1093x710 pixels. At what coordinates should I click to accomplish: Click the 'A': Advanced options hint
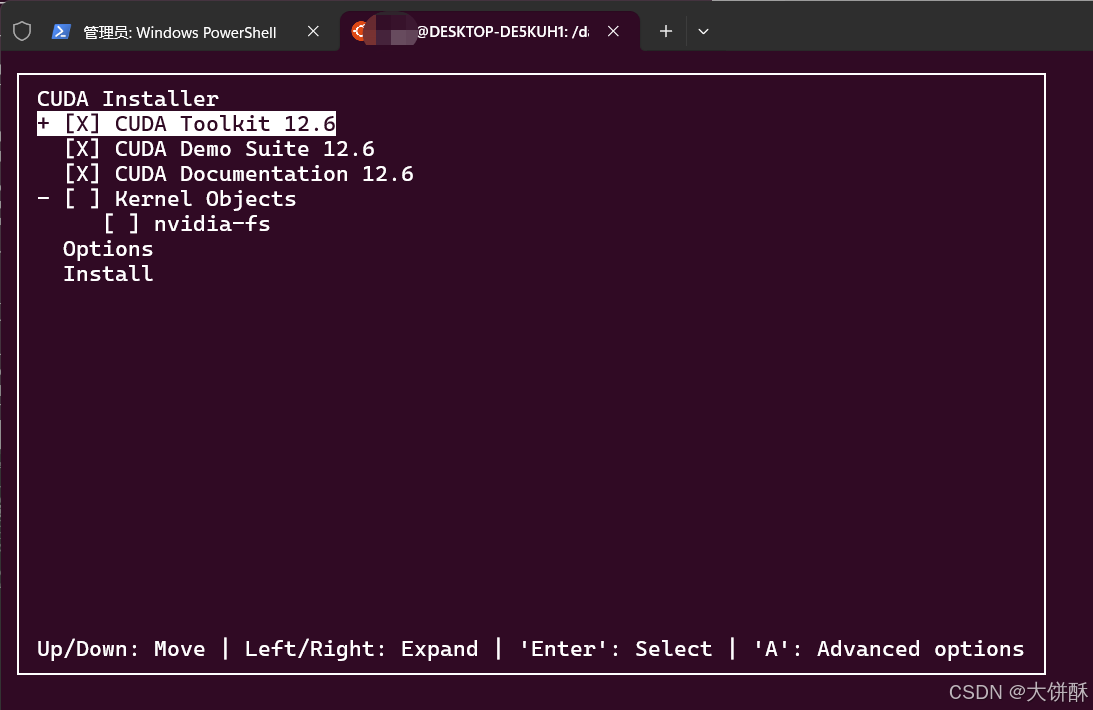click(889, 649)
